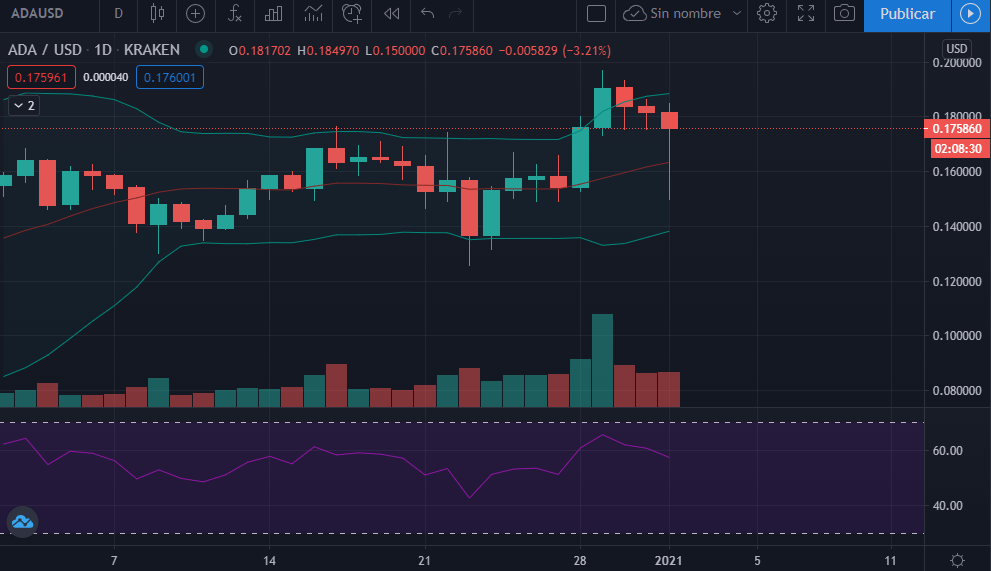This screenshot has height=571, width=991.
Task: Open the stream play button next to Publicar
Action: tap(970, 13)
